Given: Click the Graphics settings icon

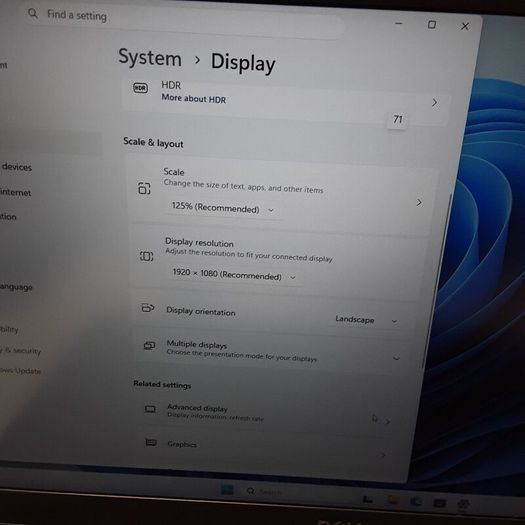Looking at the screenshot, I should pos(151,443).
